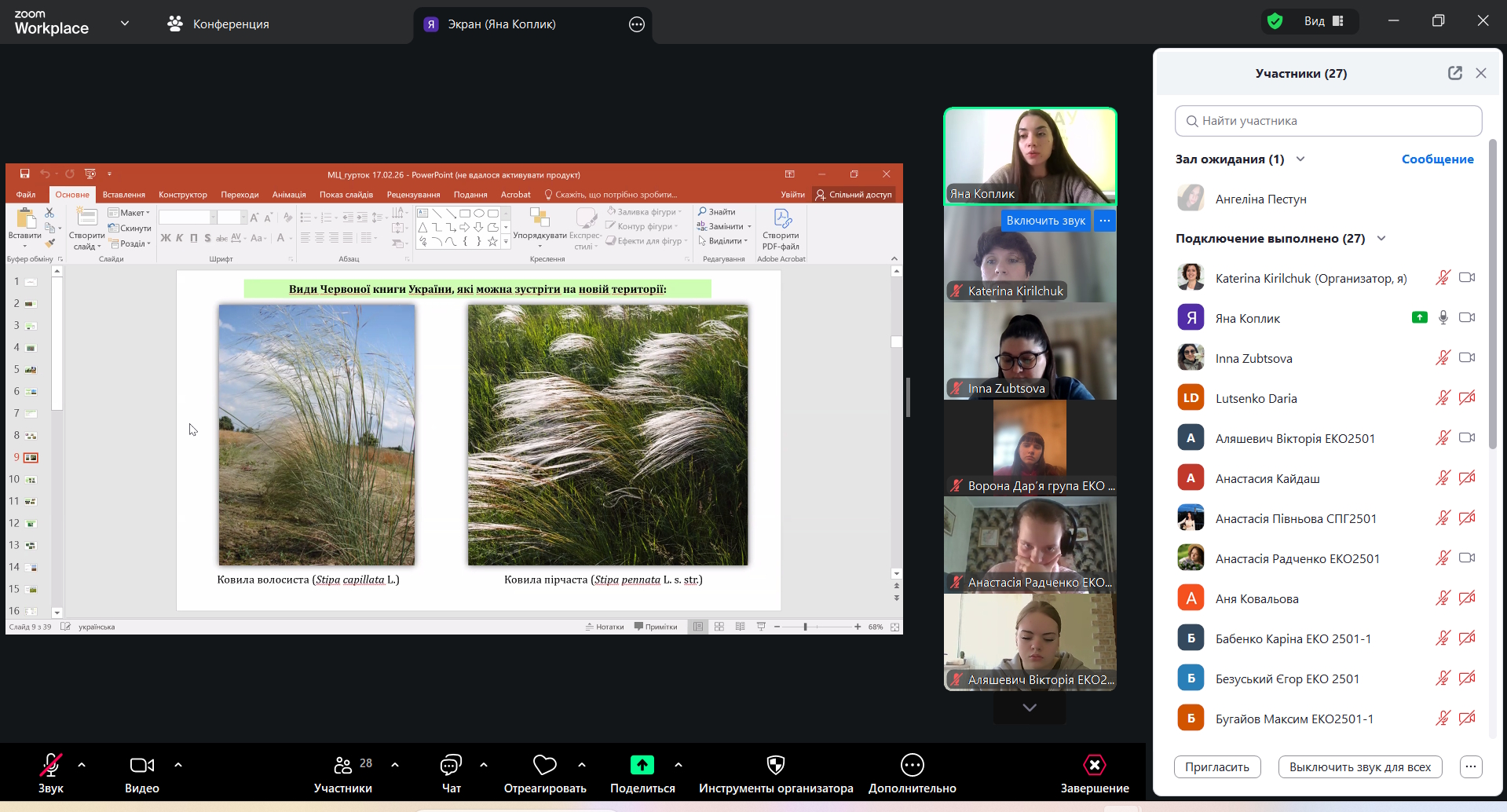Toggle Inna Zubtsova's microphone mute icon
The width and height of the screenshot is (1507, 812).
[x=1443, y=358]
